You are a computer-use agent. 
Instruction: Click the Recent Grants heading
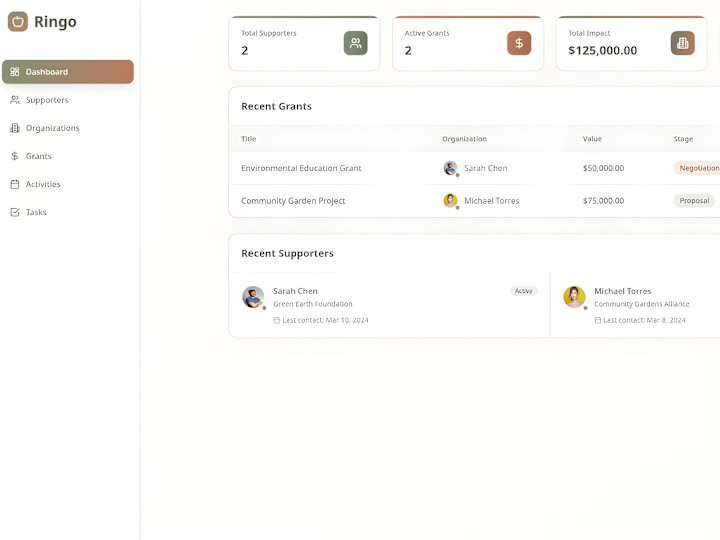click(276, 106)
